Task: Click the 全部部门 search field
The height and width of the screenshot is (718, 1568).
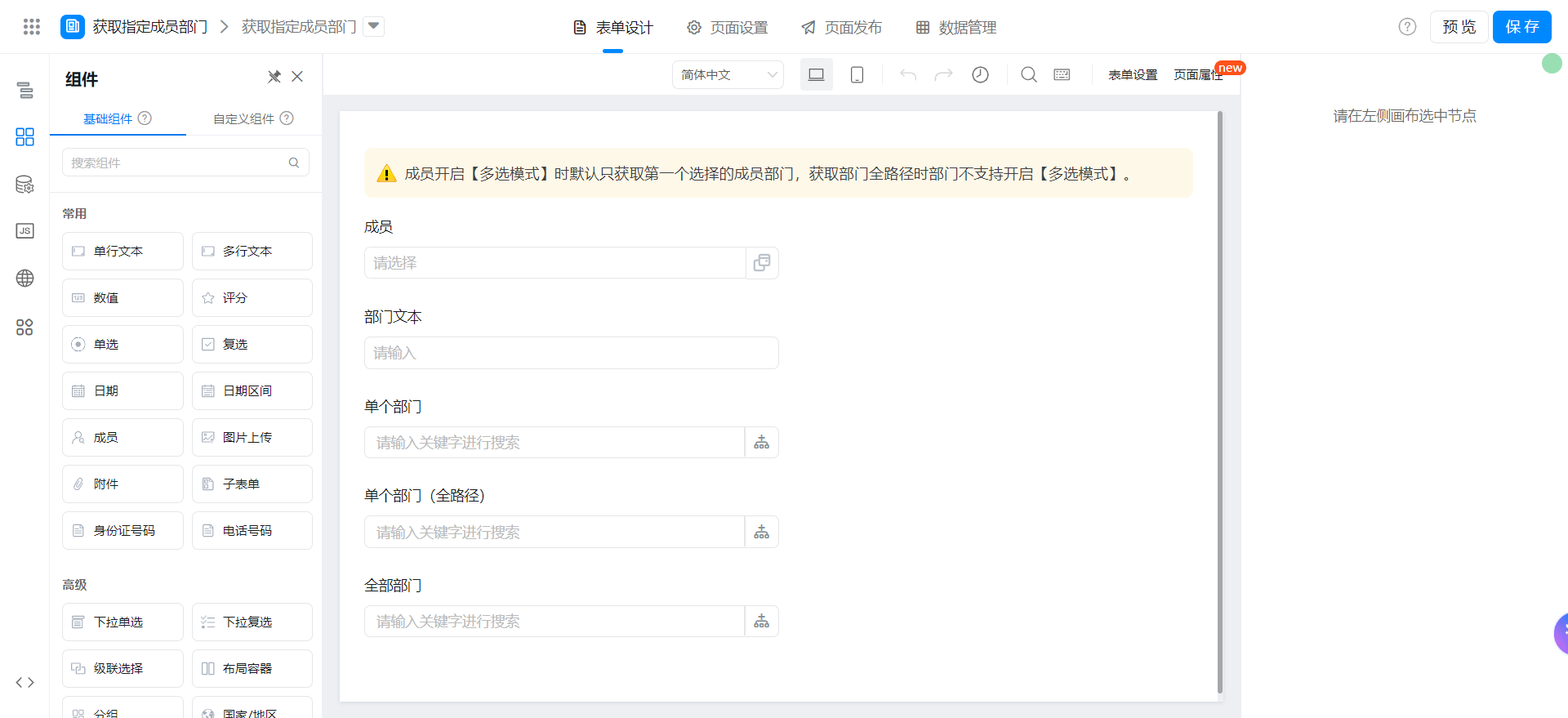Action: pyautogui.click(x=555, y=621)
